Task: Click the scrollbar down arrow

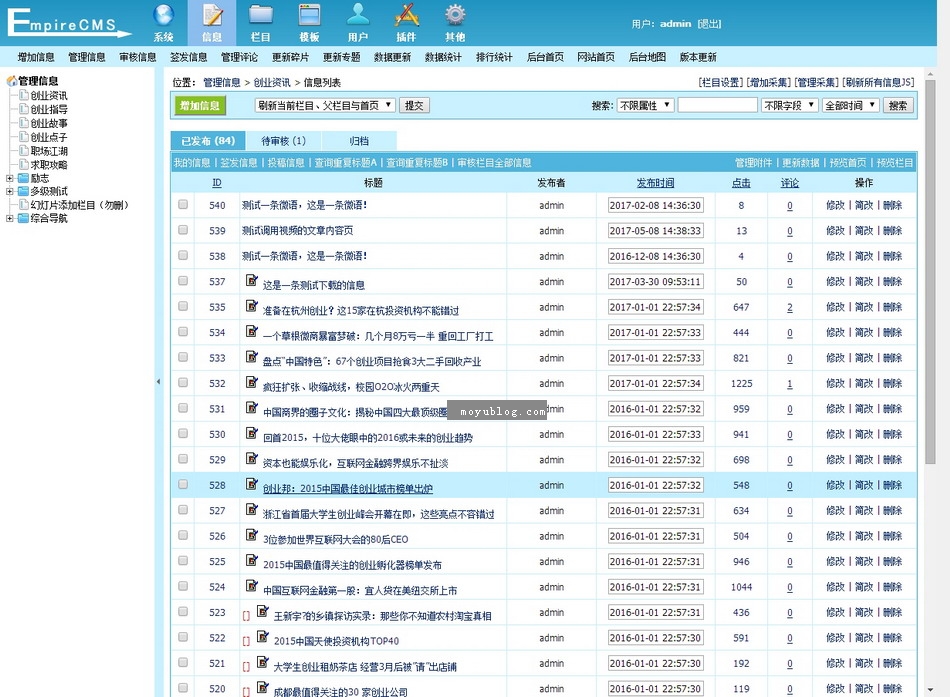Action: point(931,690)
